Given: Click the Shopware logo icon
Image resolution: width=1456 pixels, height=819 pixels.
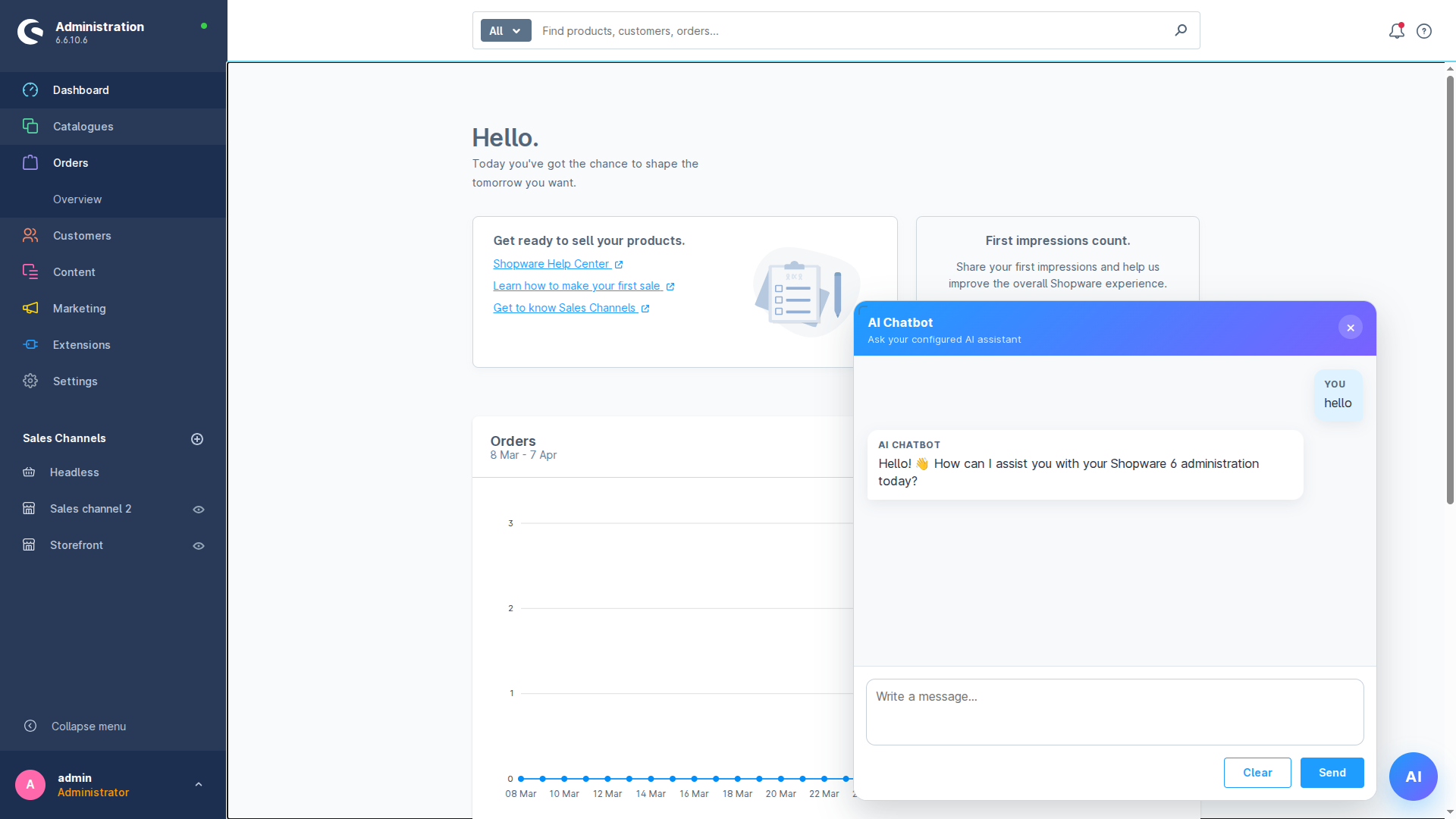Looking at the screenshot, I should click(x=30, y=32).
